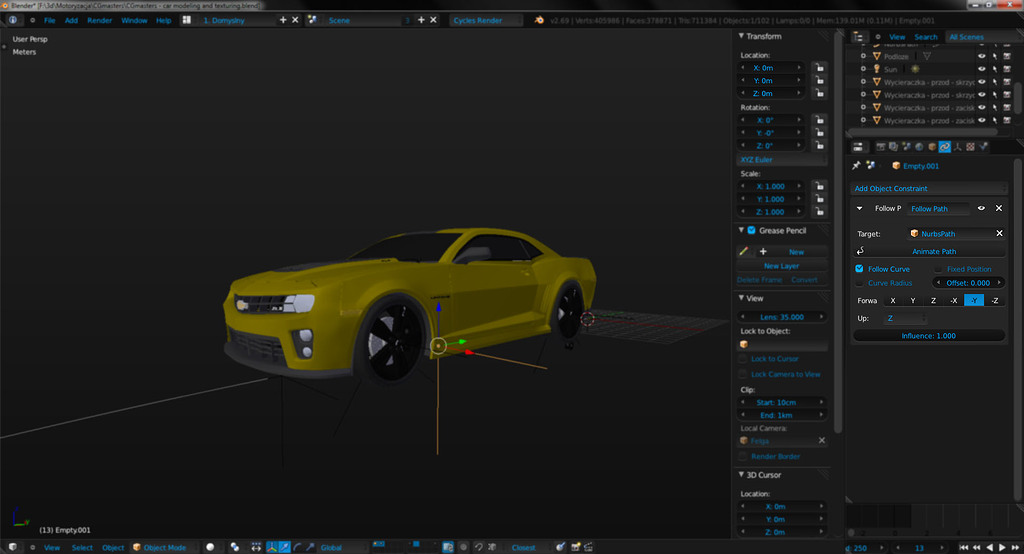
Task: Click the OpenGL render animation clapper icon
Action: point(588,547)
